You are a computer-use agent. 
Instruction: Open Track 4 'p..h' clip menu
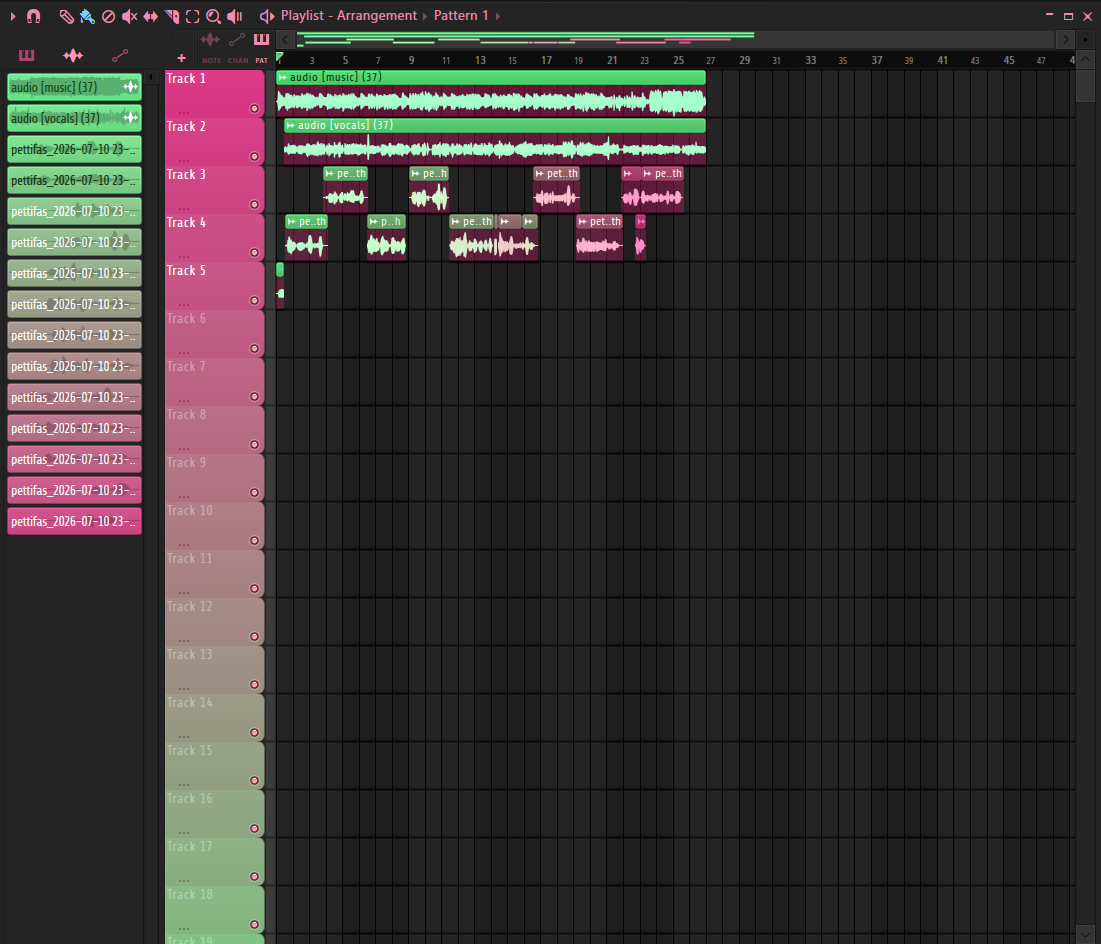[374, 221]
